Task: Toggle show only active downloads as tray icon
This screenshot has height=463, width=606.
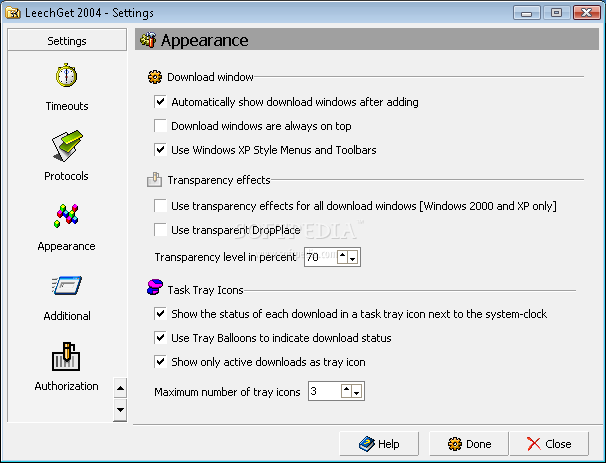Action: click(160, 362)
